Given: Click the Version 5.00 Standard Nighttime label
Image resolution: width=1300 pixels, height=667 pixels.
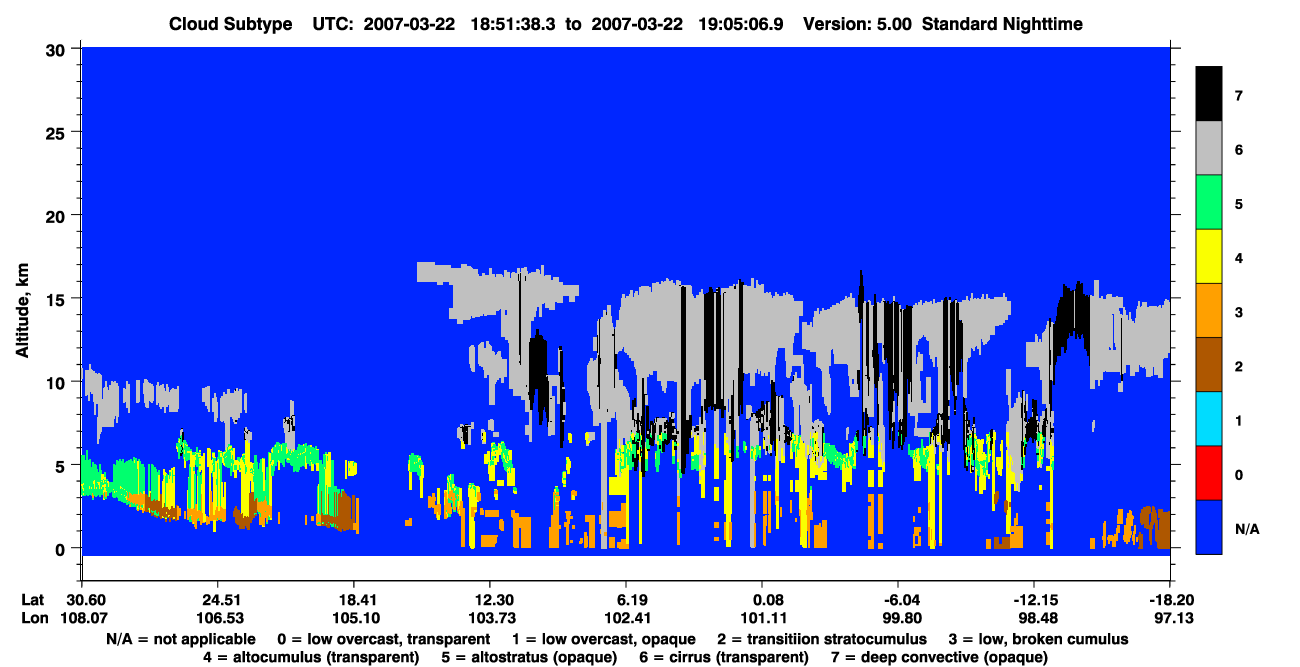Looking at the screenshot, I should click(x=943, y=23).
